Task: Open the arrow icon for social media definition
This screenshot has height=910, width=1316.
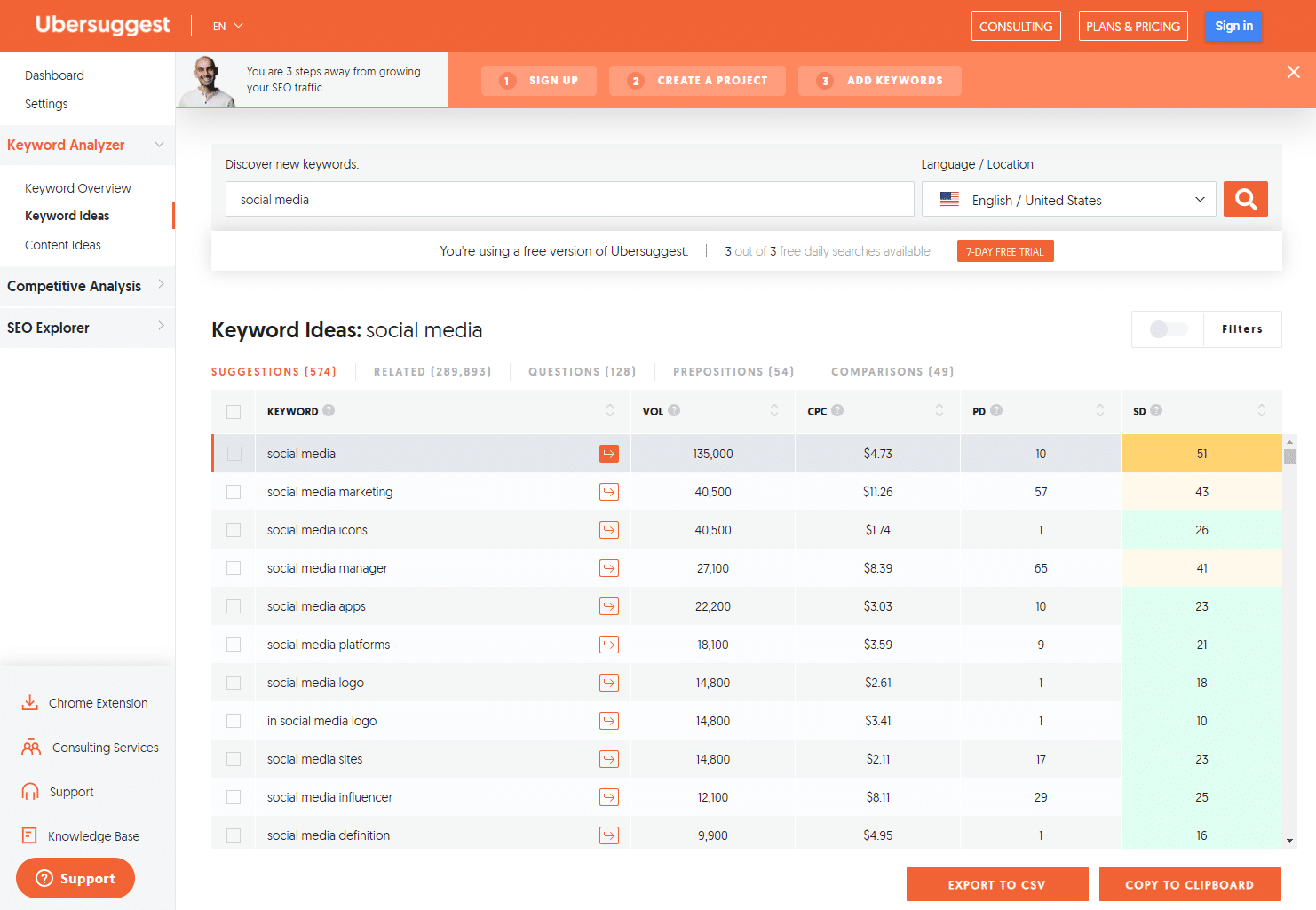Action: [x=609, y=835]
